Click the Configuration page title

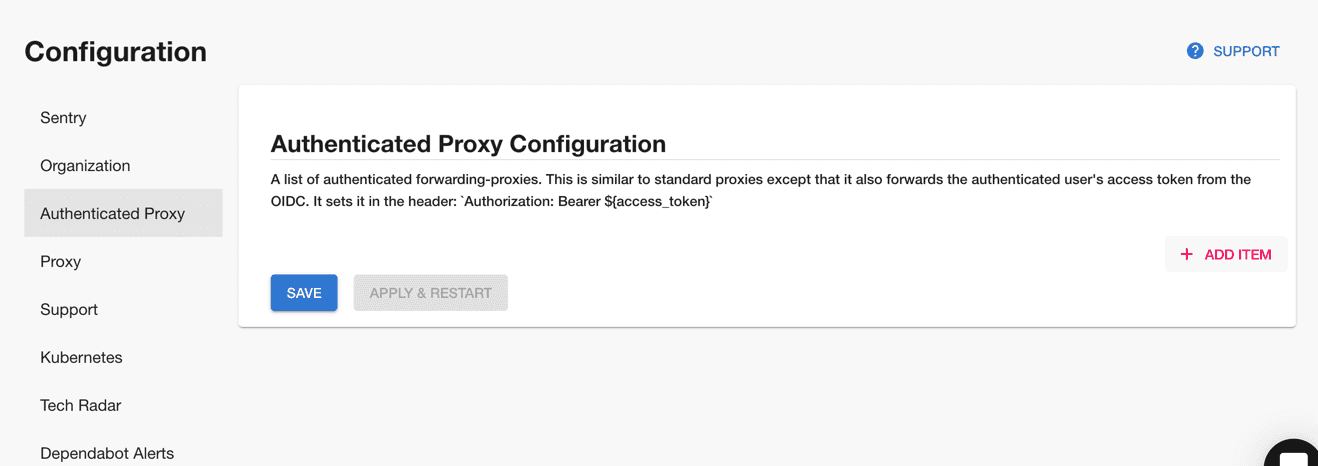(x=116, y=51)
